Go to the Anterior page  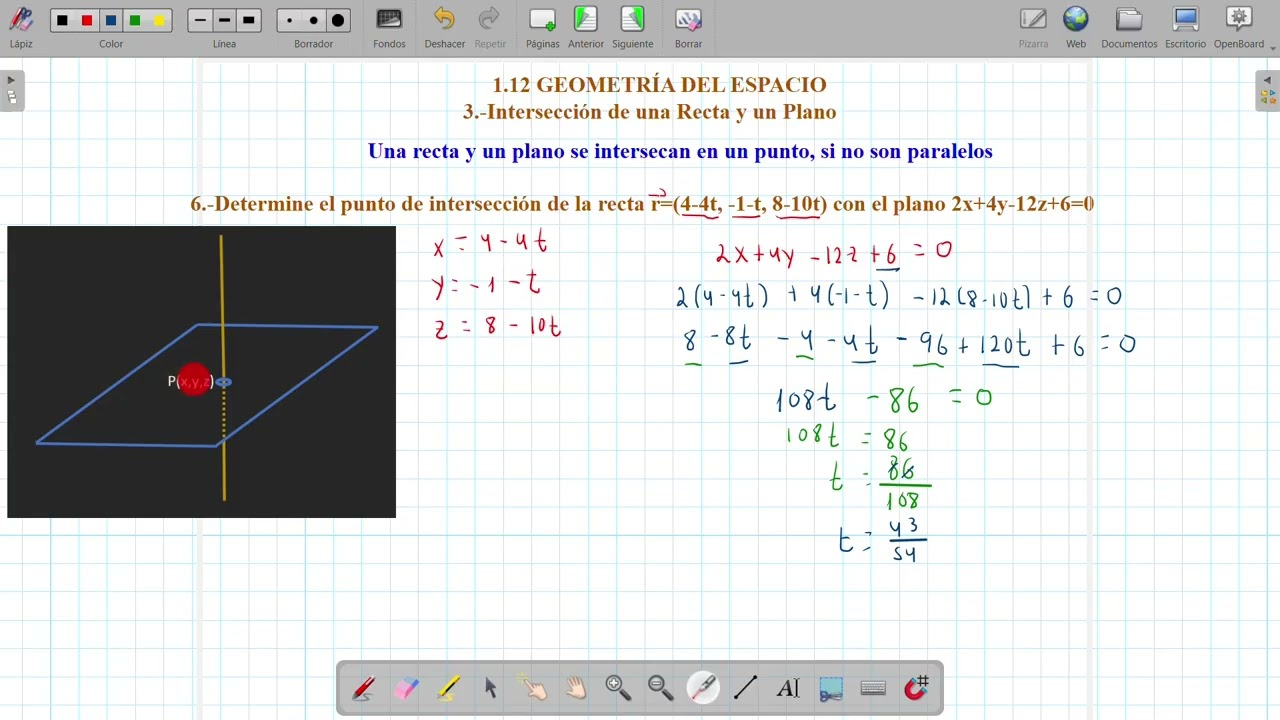(586, 26)
